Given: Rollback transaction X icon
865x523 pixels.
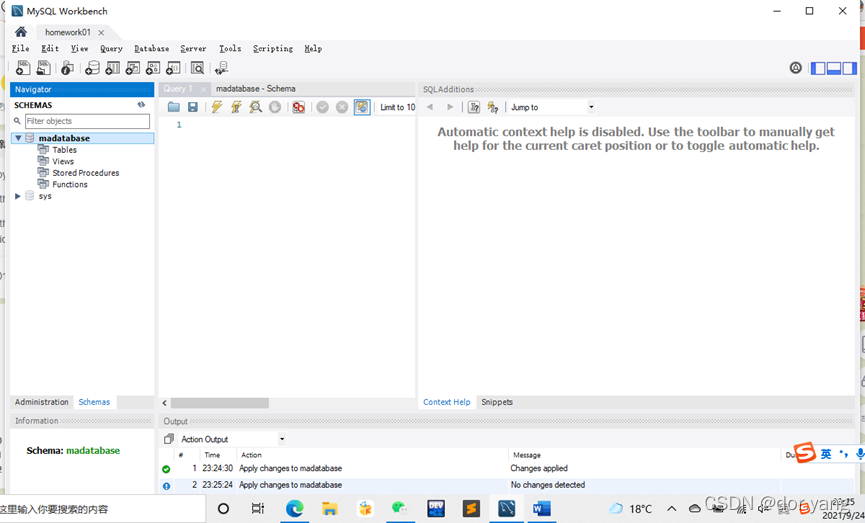Looking at the screenshot, I should click(x=342, y=107).
